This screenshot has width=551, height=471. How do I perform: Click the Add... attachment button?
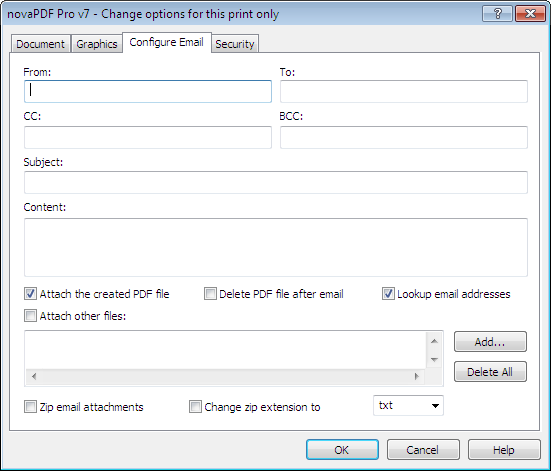click(490, 342)
